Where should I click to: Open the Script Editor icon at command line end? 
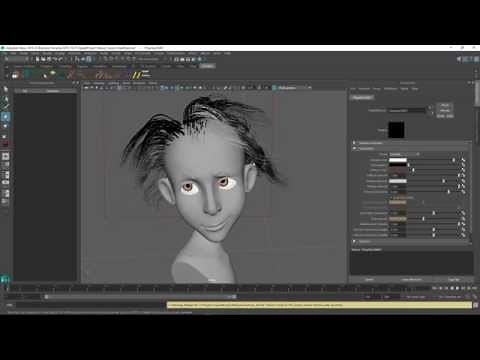476,305
